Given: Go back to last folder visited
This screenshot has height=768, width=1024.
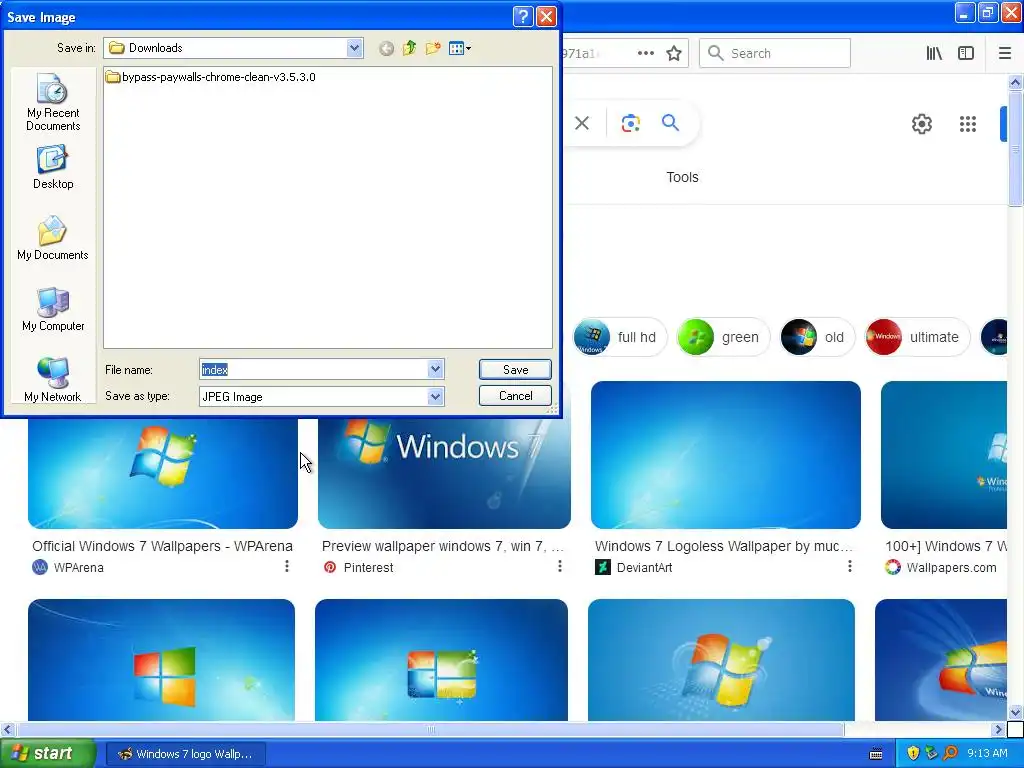Looking at the screenshot, I should (x=386, y=48).
